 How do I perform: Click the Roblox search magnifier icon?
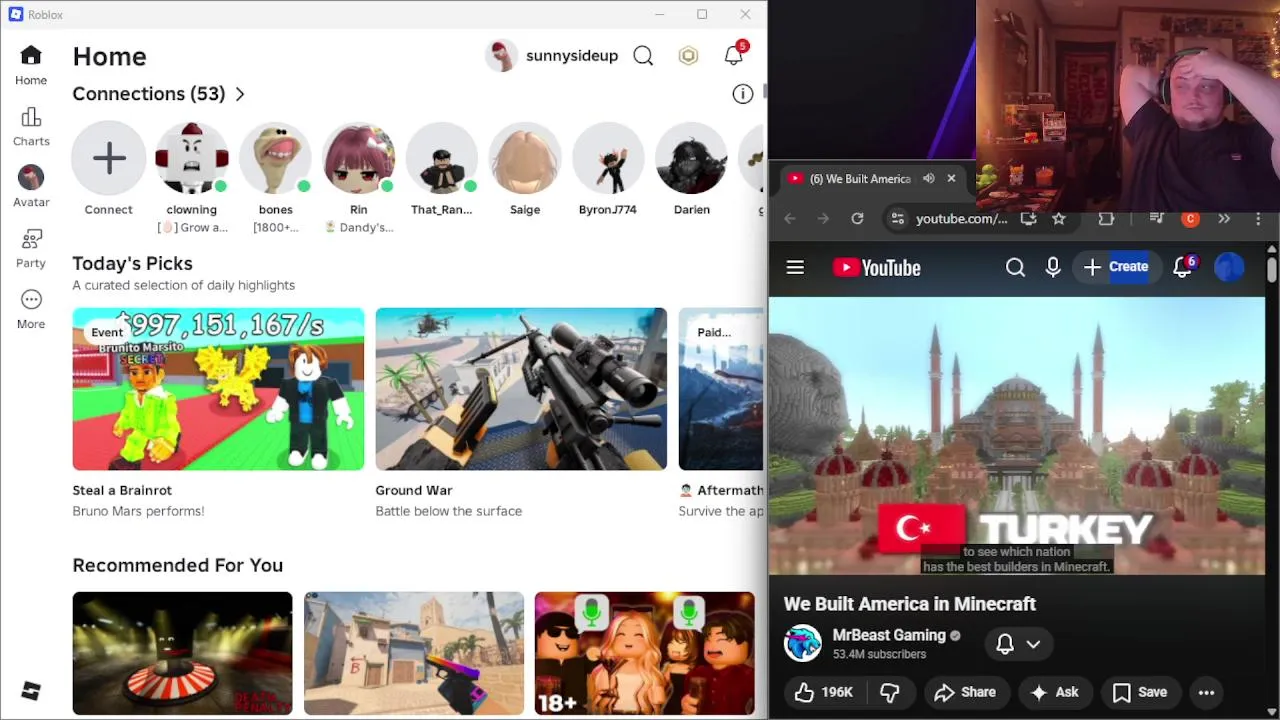pos(643,56)
